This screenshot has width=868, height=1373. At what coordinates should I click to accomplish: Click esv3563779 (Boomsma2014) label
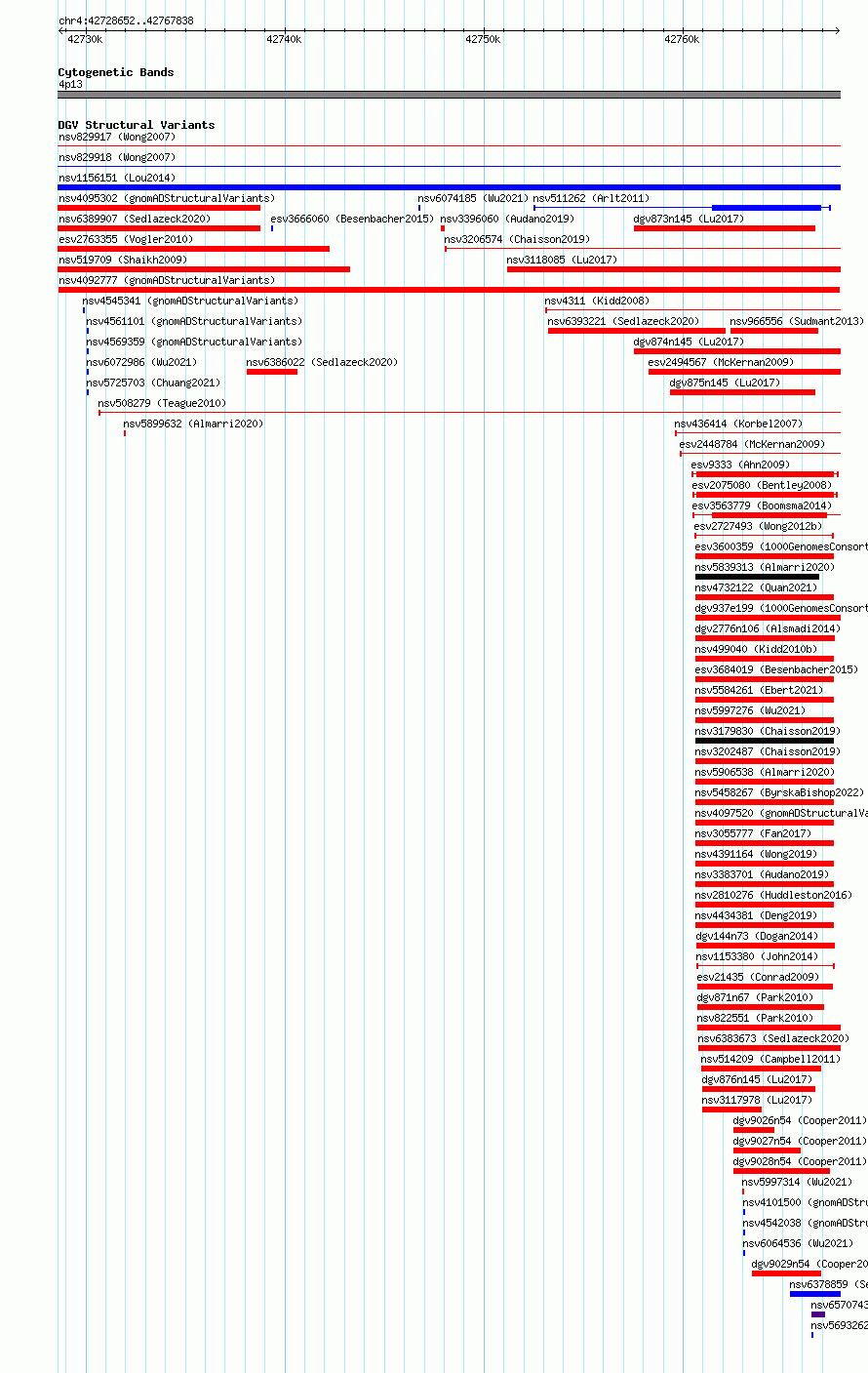(x=762, y=505)
